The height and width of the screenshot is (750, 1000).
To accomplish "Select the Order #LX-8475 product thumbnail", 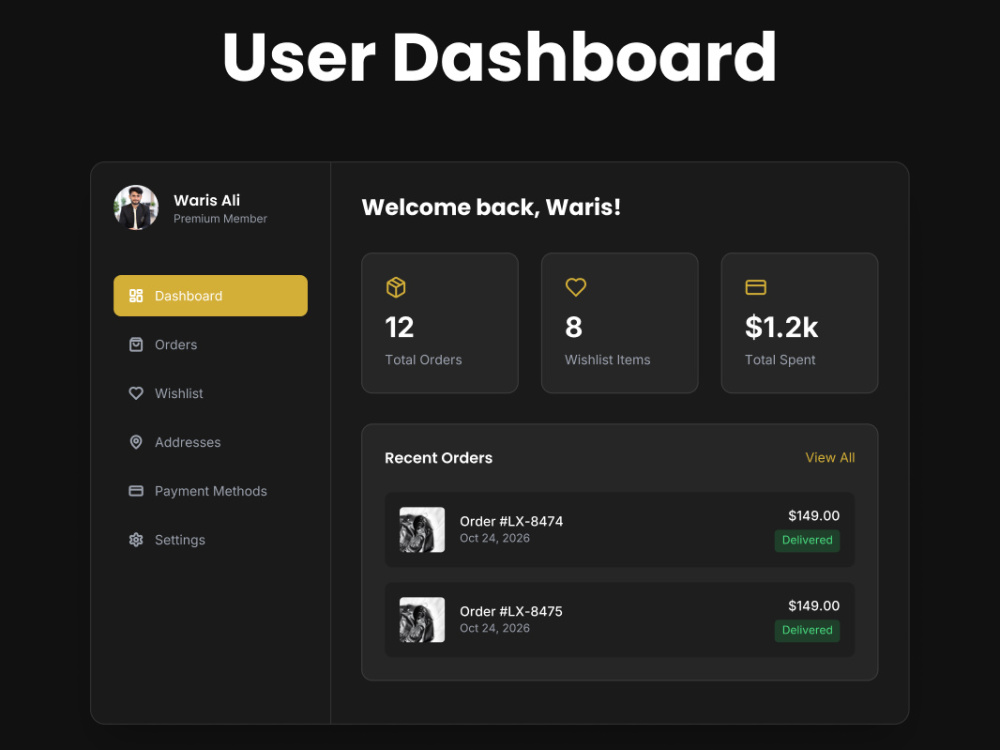I will point(422,619).
